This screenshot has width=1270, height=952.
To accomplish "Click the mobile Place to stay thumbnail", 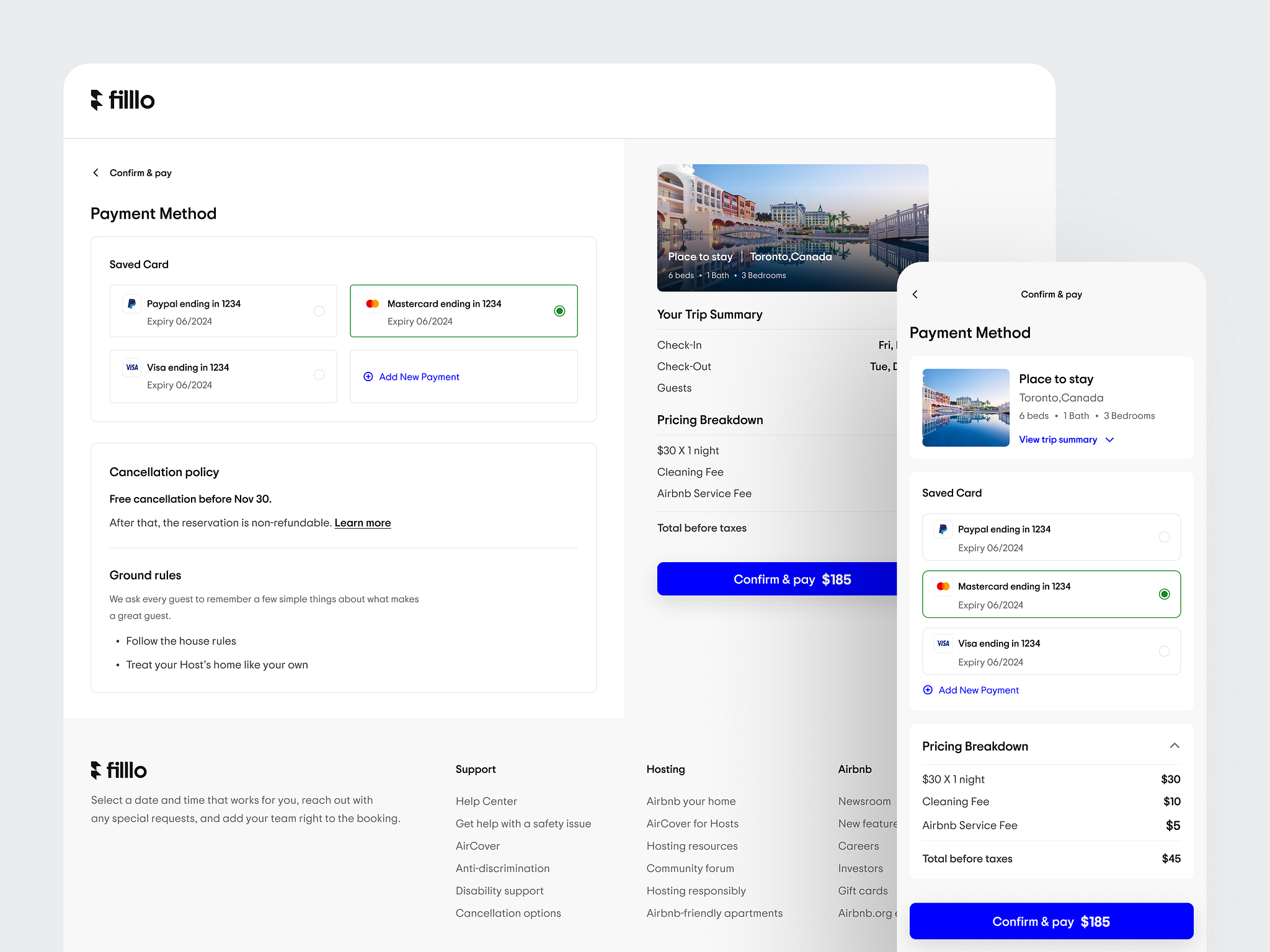I will [x=966, y=408].
